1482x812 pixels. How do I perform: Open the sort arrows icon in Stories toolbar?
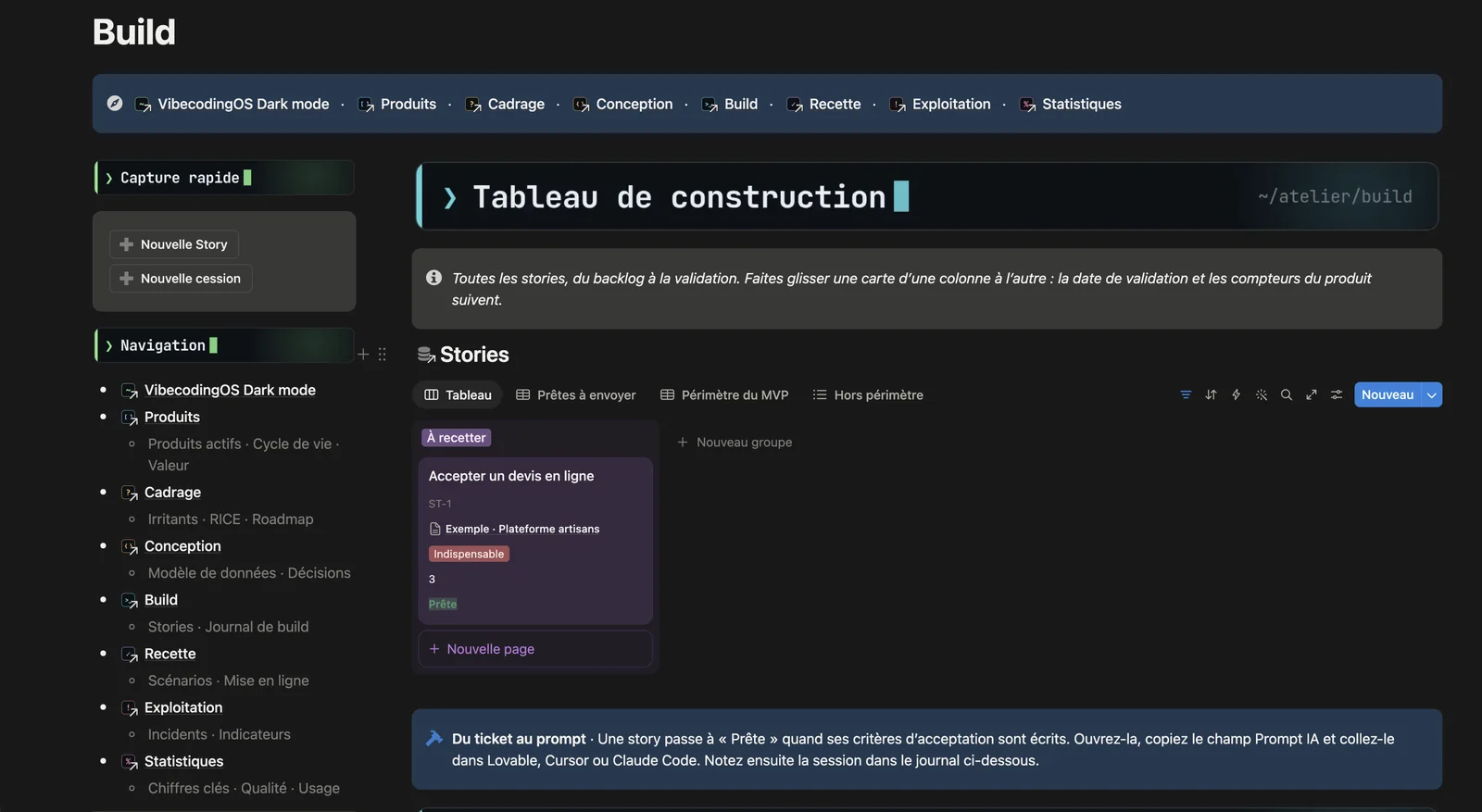pyautogui.click(x=1211, y=394)
